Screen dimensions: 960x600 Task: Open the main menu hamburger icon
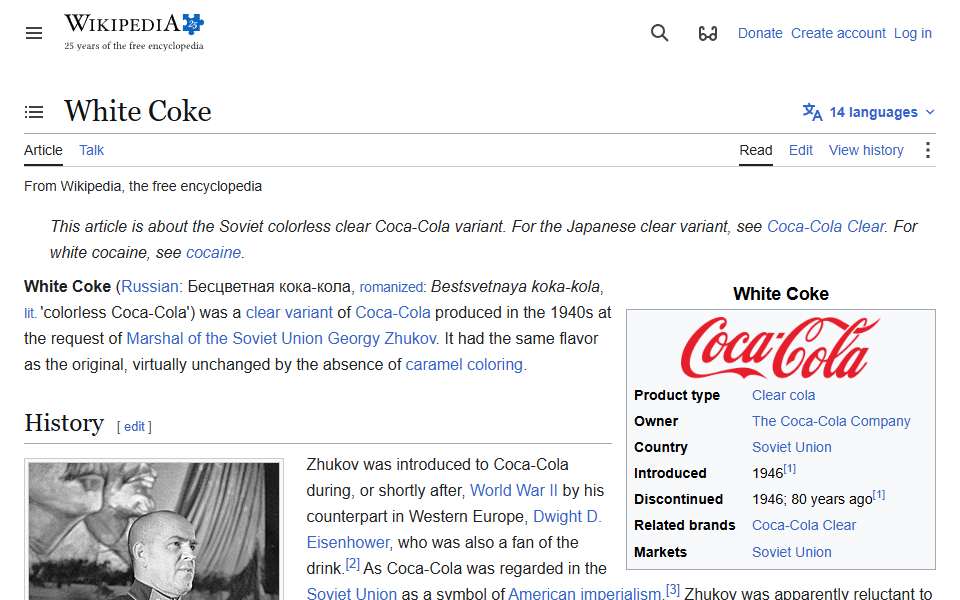[34, 33]
